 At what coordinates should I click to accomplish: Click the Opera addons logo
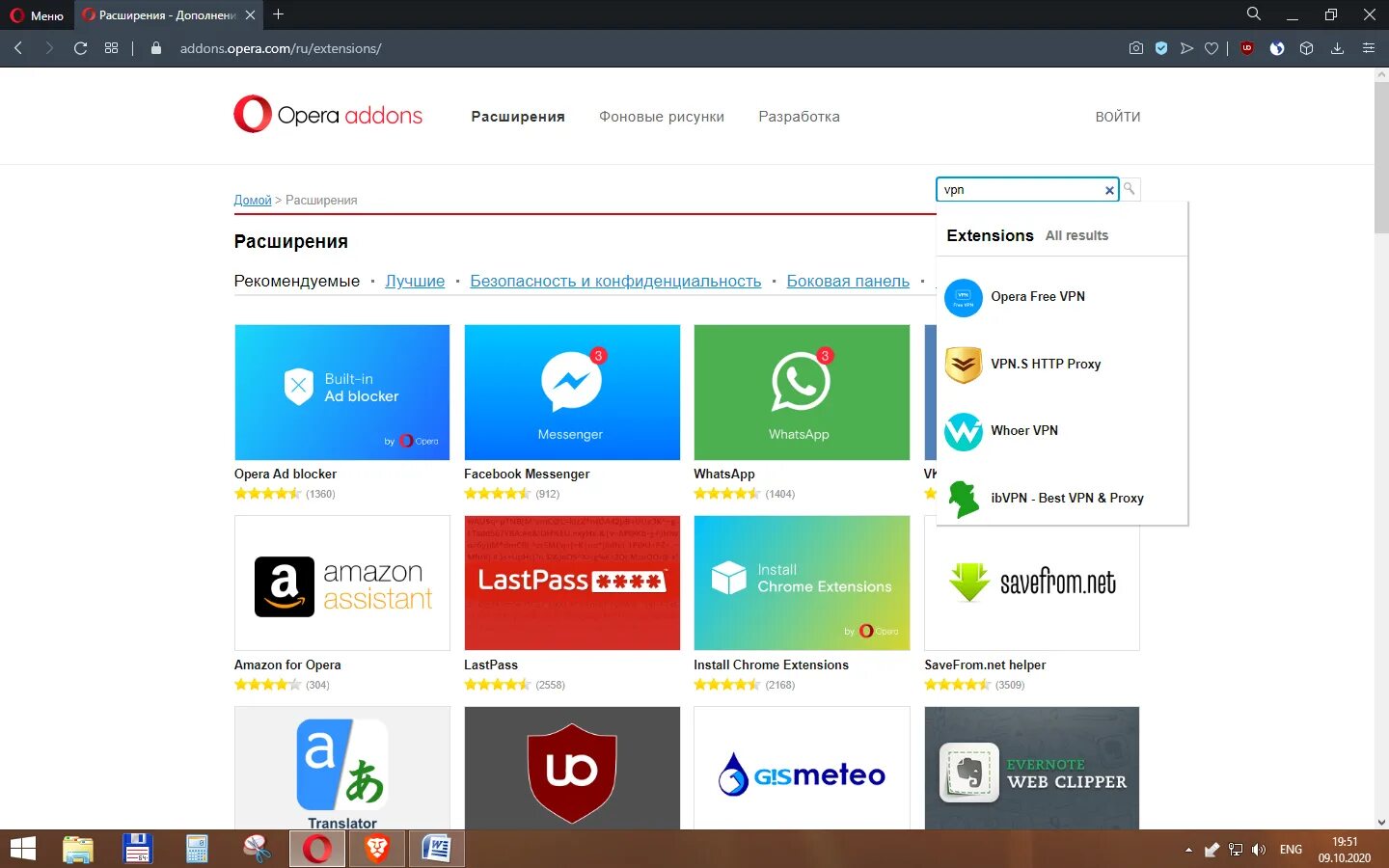point(328,115)
